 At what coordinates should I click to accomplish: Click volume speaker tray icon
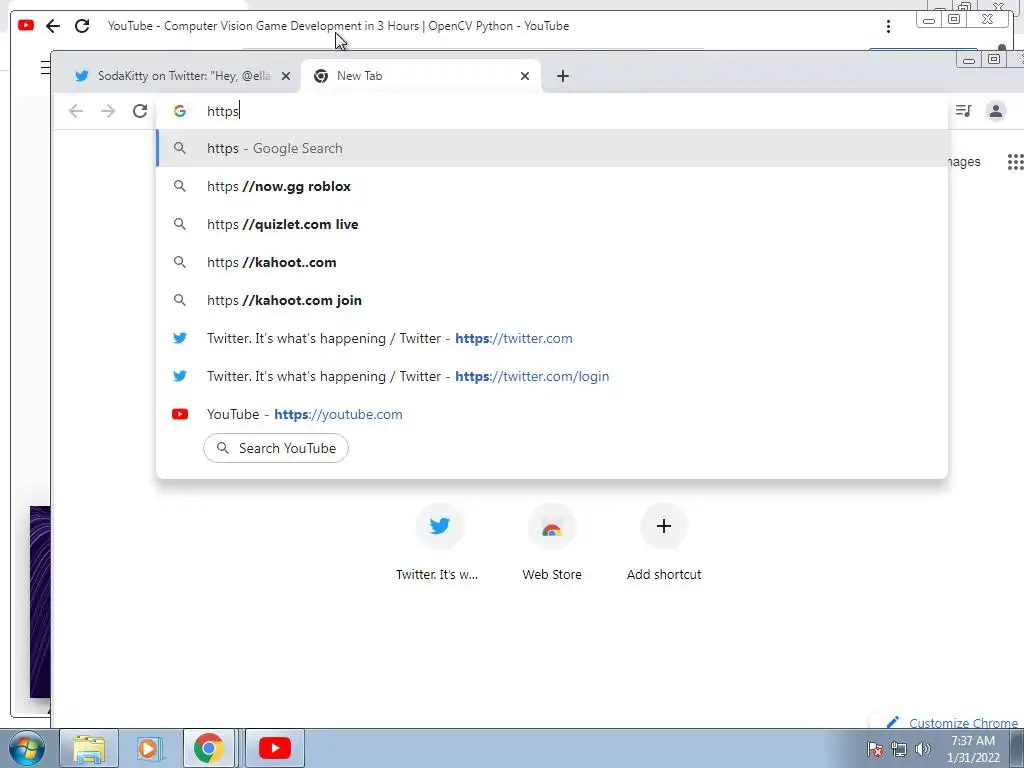point(922,749)
